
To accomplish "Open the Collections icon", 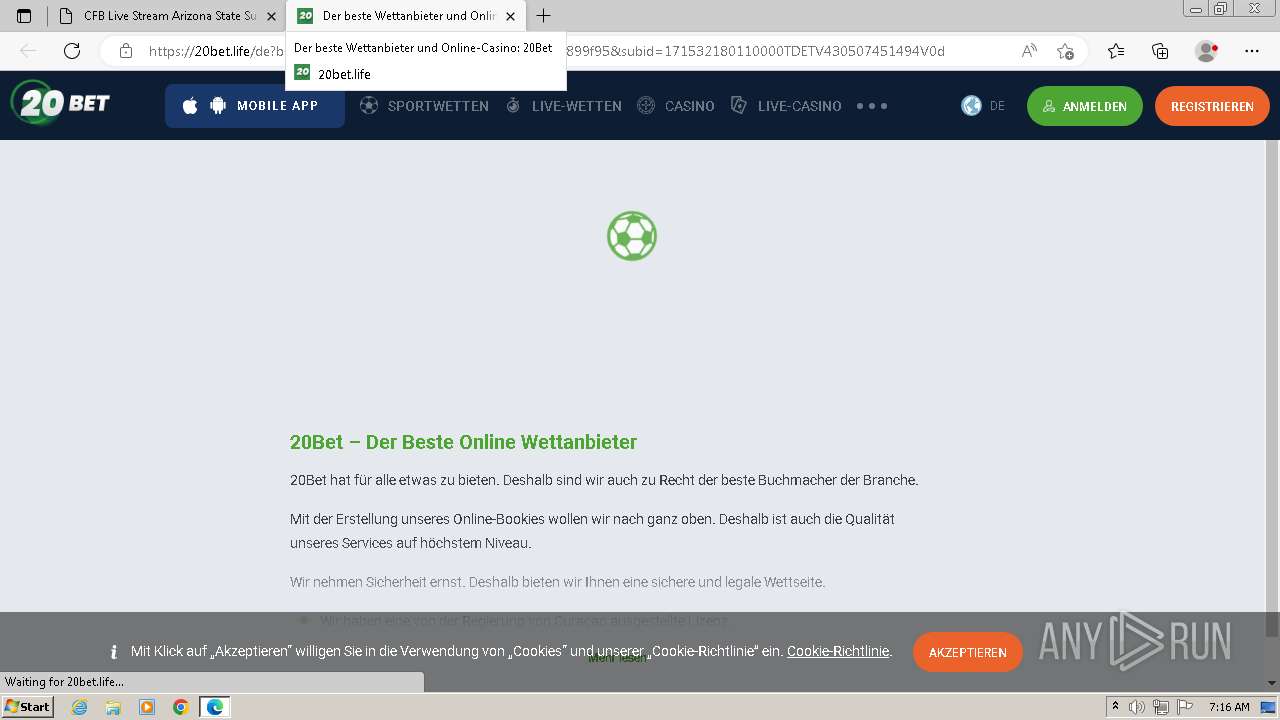I will [x=1160, y=51].
